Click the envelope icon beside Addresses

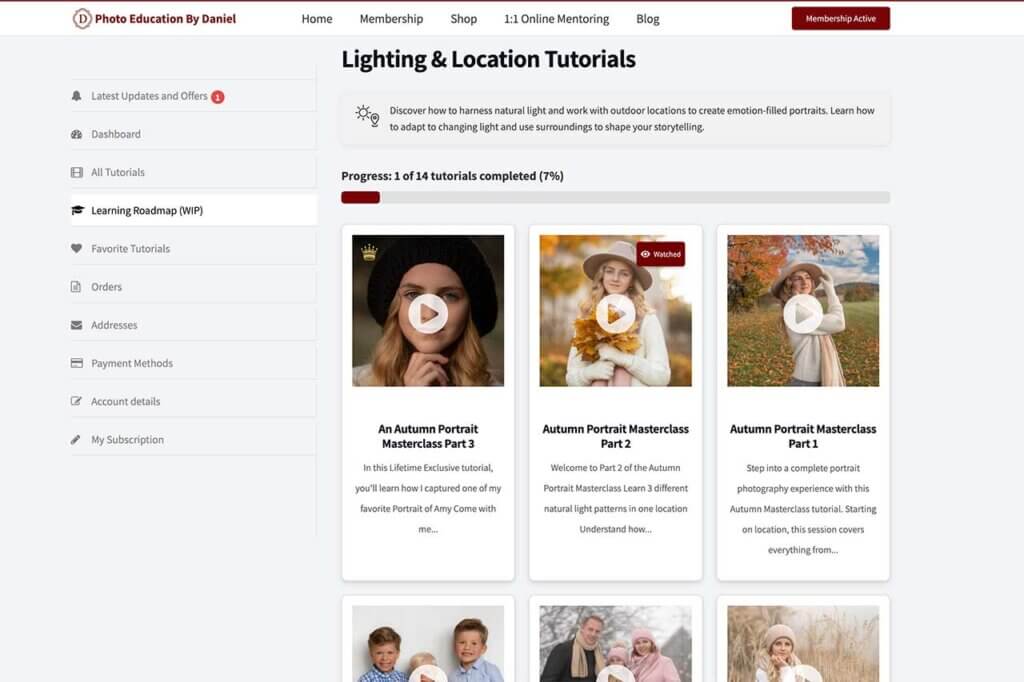(76, 325)
